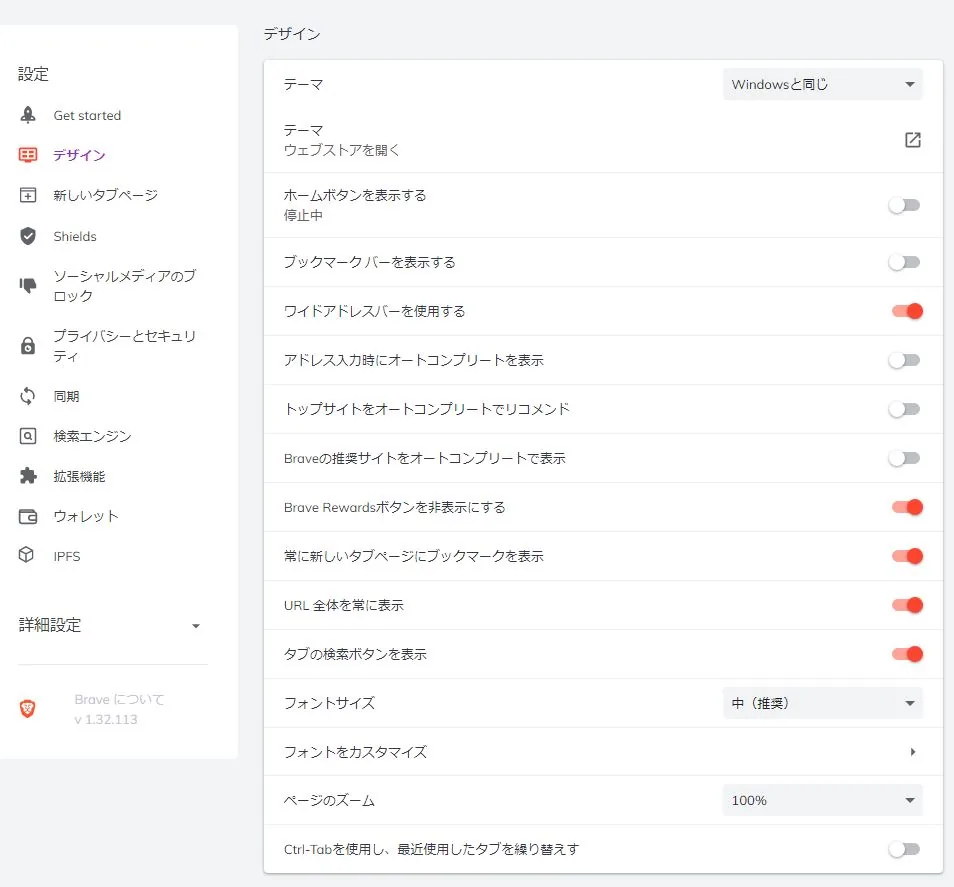Select the Get started rocket icon
This screenshot has height=887, width=954.
[x=27, y=115]
